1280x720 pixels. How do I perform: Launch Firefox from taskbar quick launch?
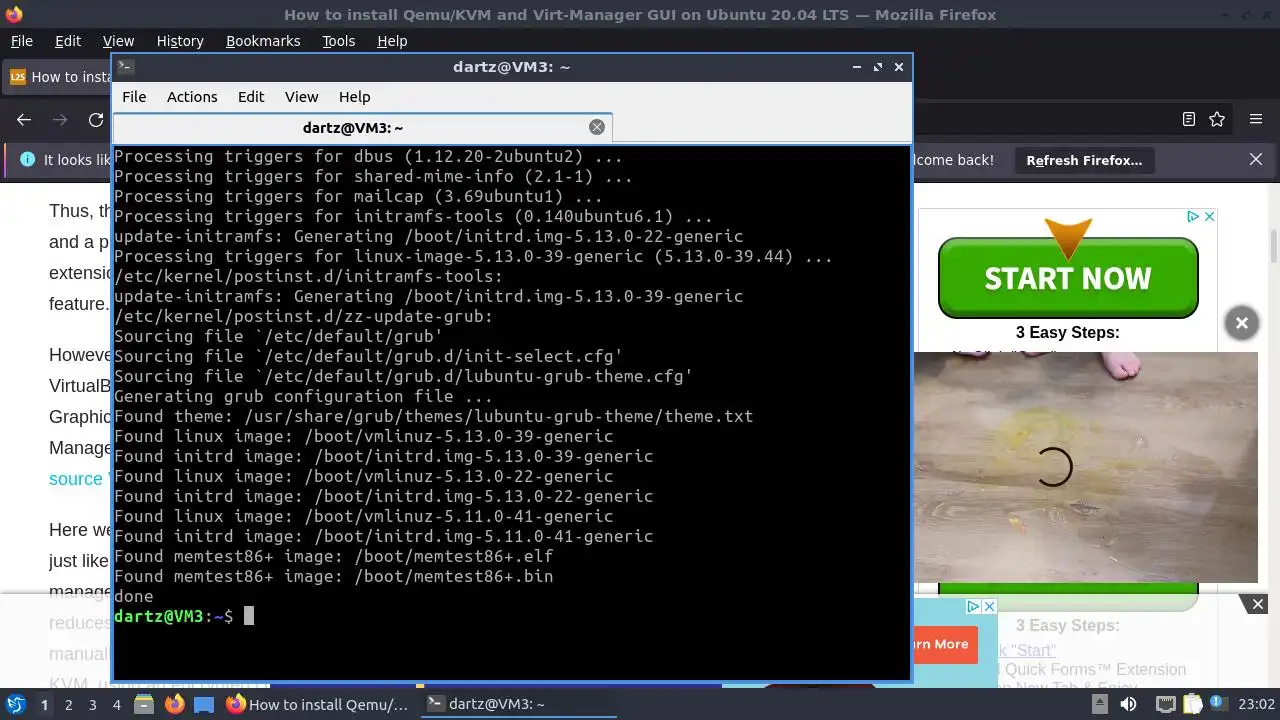[174, 704]
